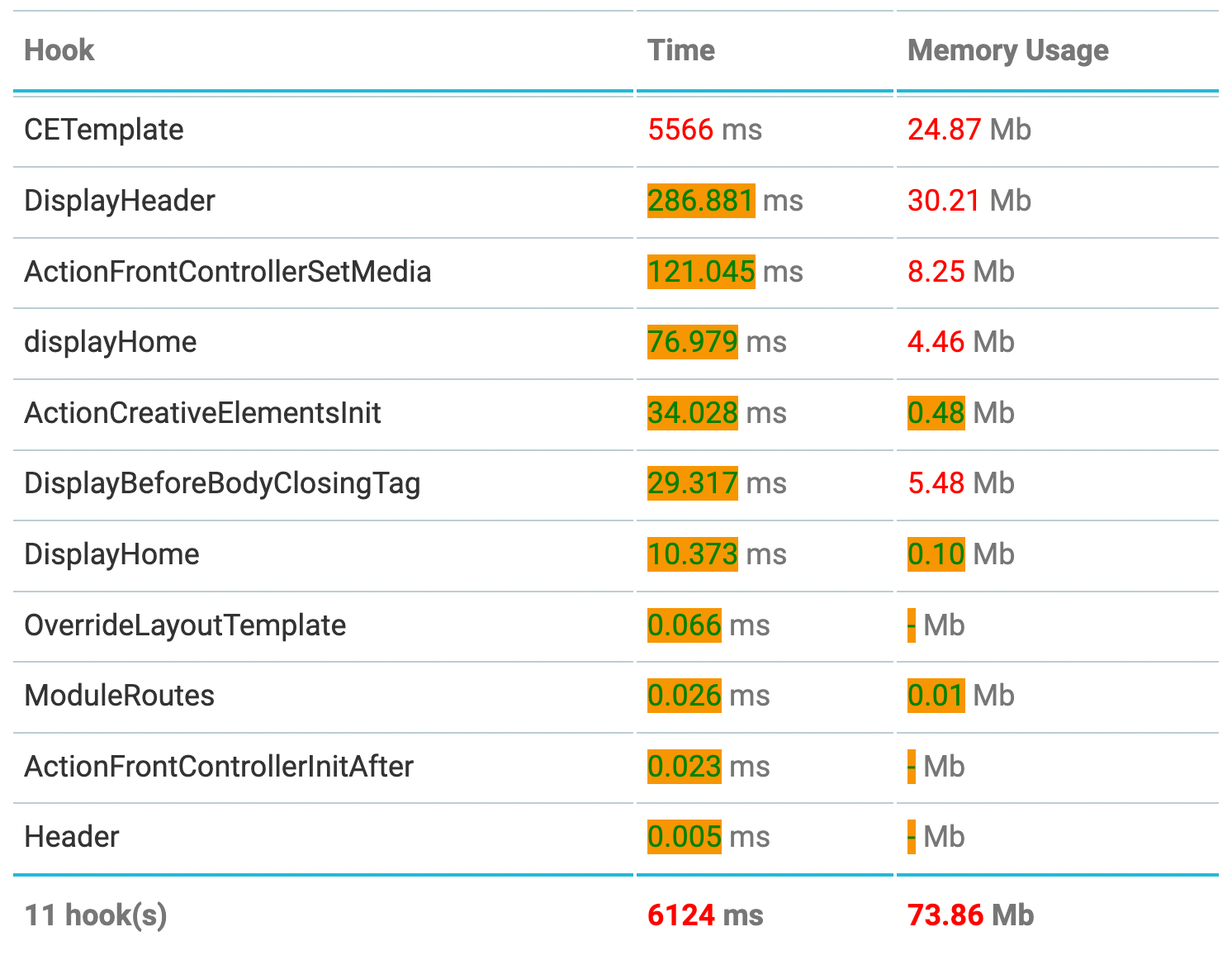Screen dimensions: 1232x960
Task: Click the 73.86 Mb total memory
Action: 970,915
